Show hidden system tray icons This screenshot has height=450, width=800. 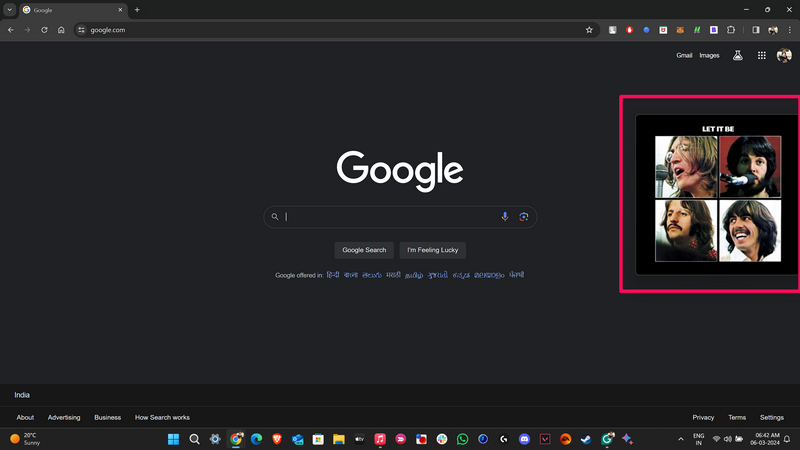[x=681, y=439]
